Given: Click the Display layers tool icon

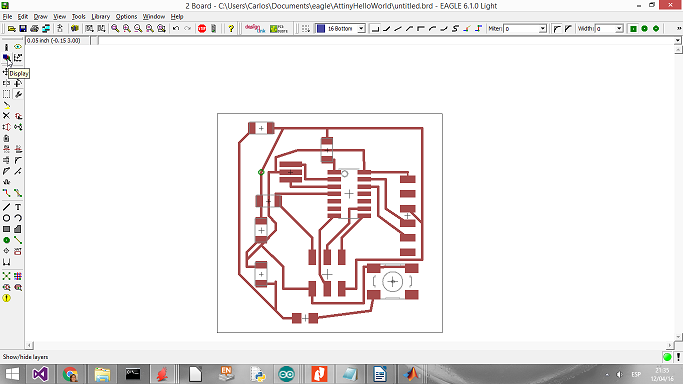Looking at the screenshot, I should [x=7, y=57].
